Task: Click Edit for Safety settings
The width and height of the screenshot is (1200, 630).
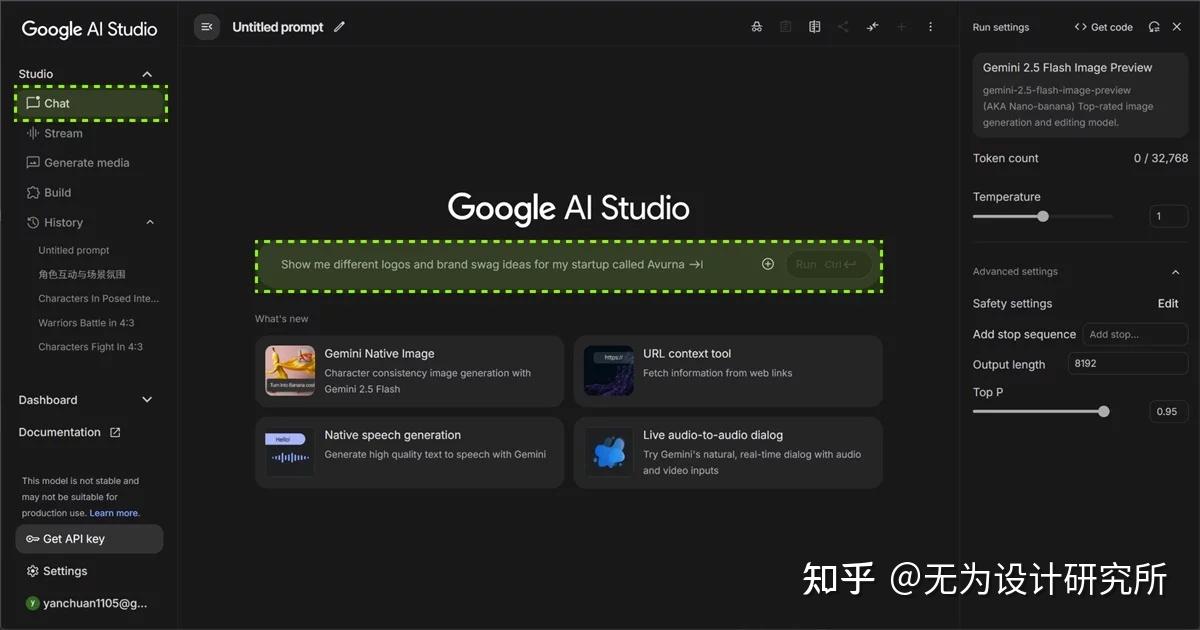Action: pos(1168,303)
